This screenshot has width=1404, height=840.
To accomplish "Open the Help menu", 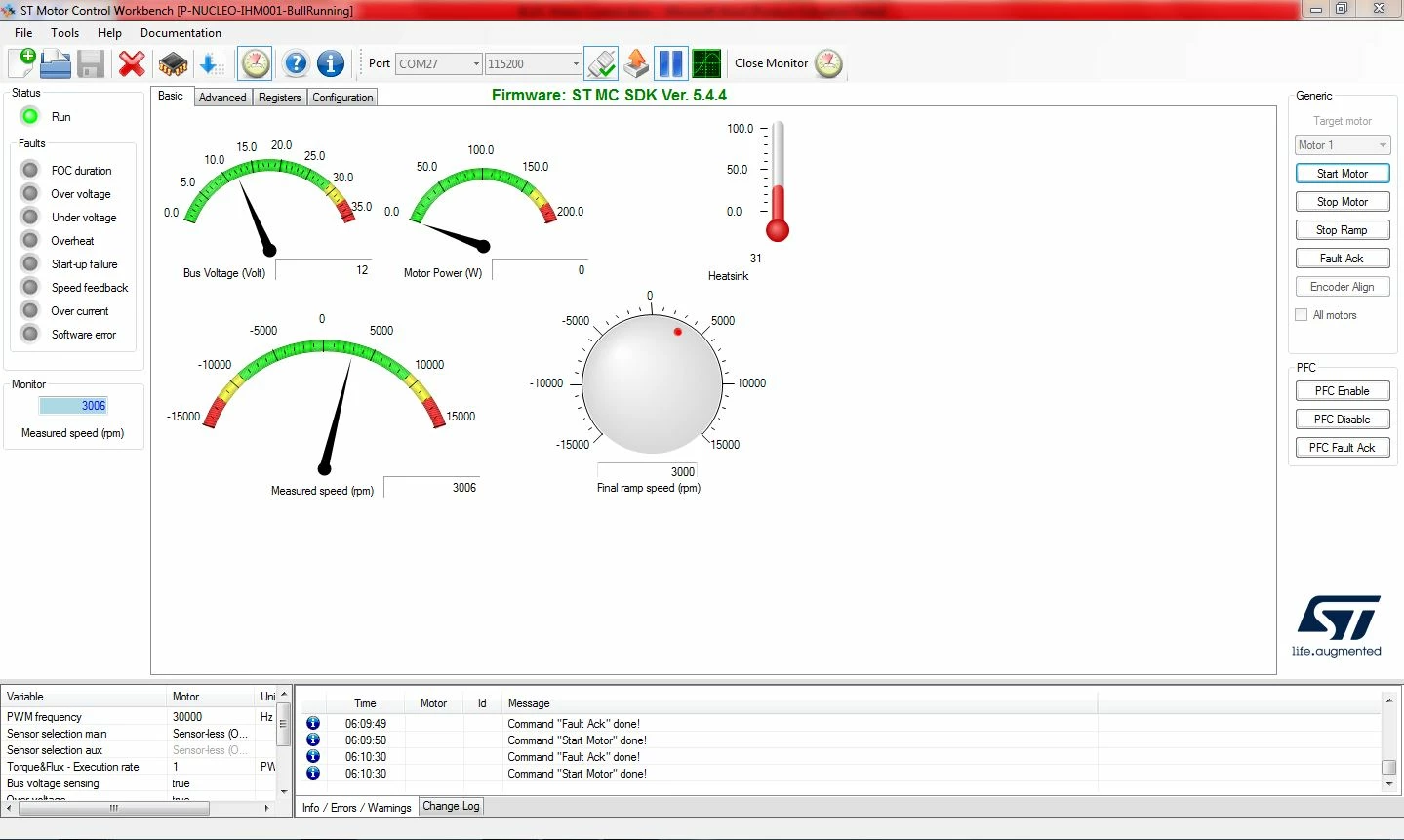I will [109, 33].
